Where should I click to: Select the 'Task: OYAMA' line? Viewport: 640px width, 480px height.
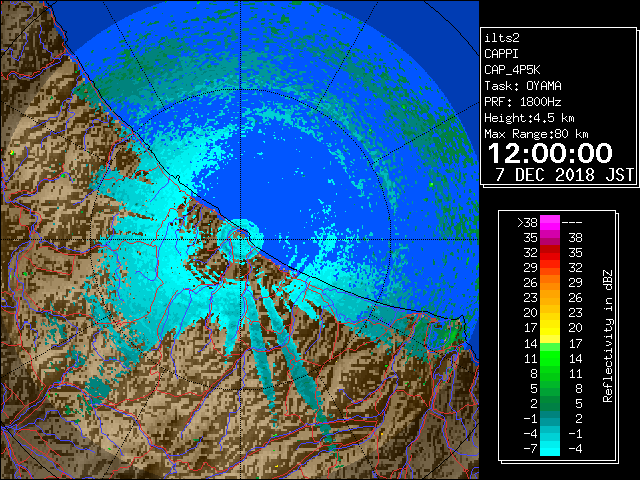point(523,86)
